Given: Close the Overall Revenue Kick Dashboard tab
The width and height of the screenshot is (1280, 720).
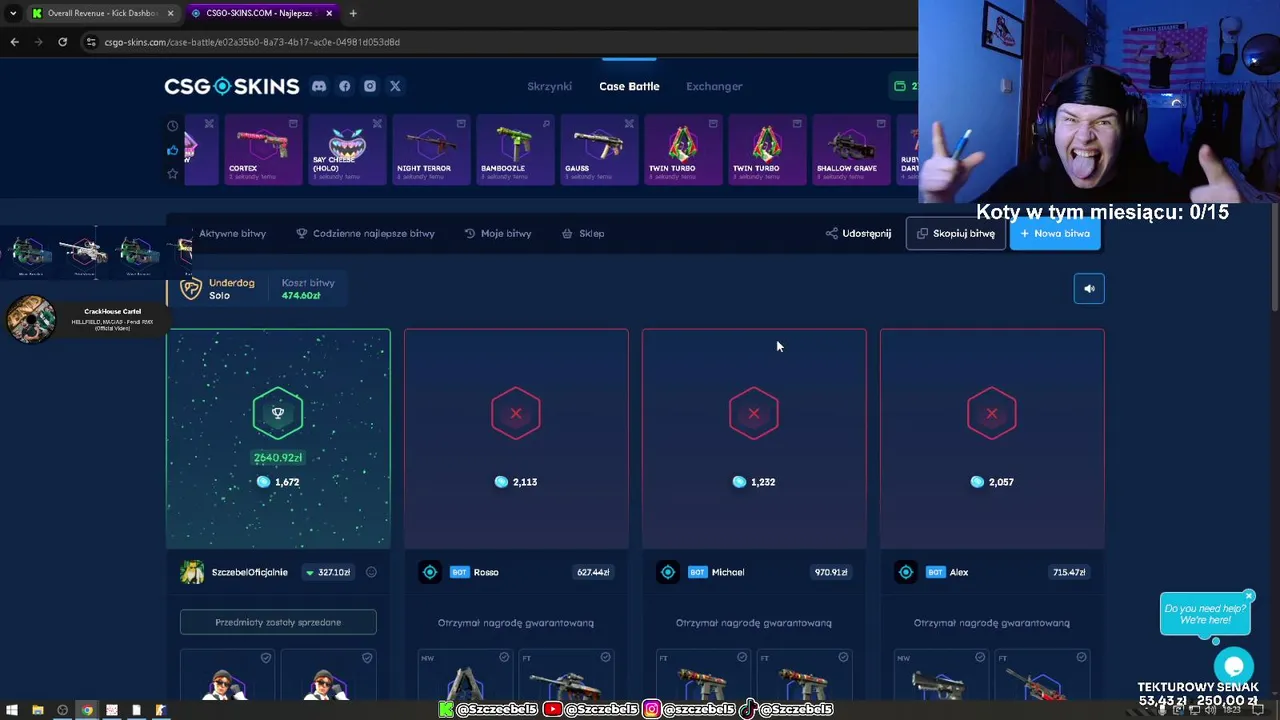Looking at the screenshot, I should [x=170, y=13].
